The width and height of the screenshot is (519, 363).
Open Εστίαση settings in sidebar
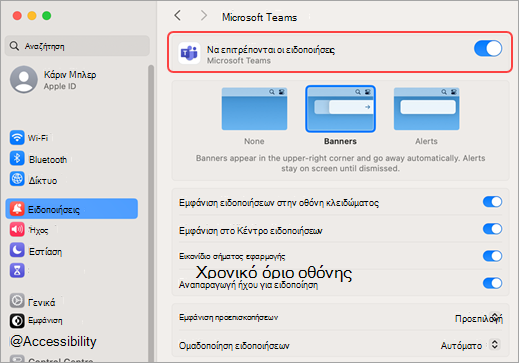(x=72, y=251)
